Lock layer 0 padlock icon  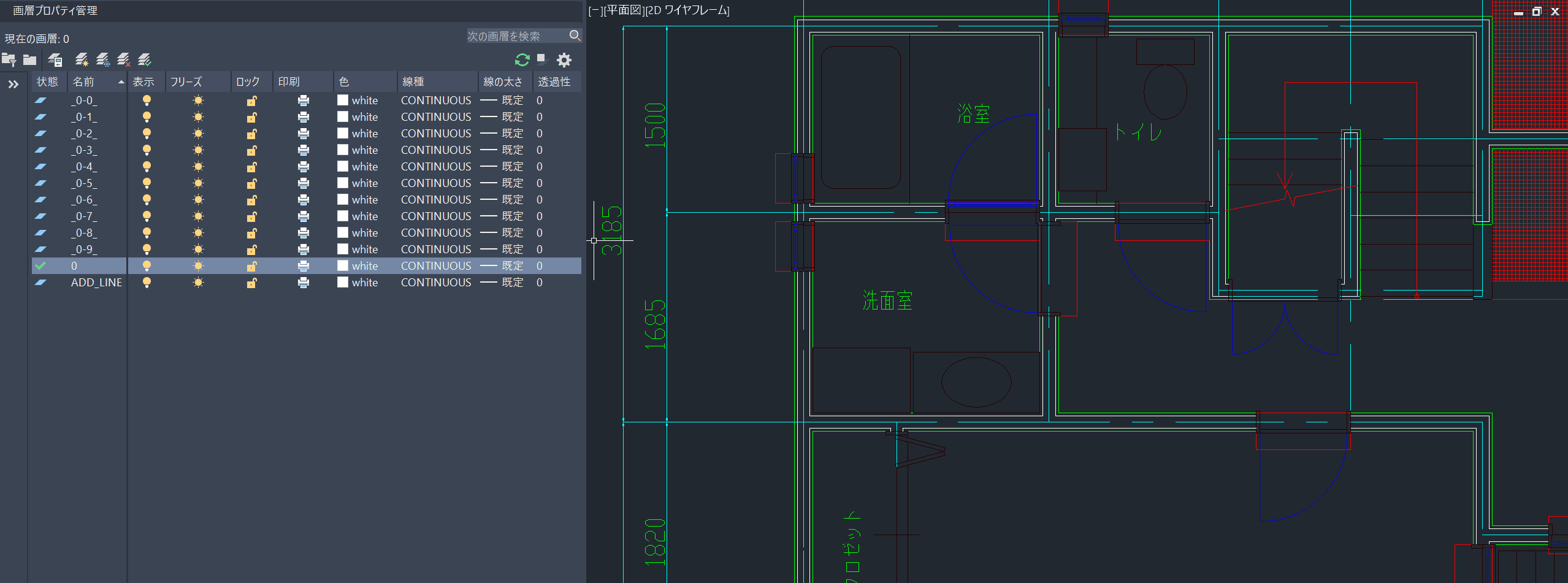(251, 265)
